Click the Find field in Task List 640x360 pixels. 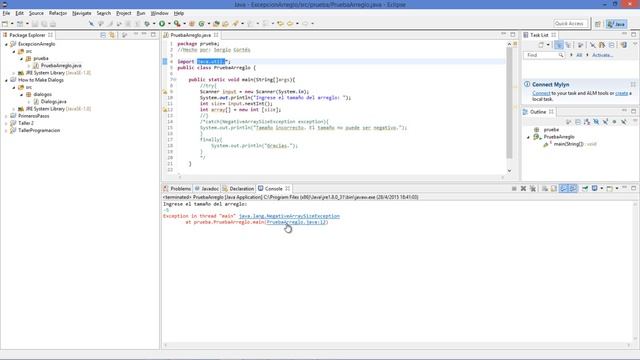(544, 55)
